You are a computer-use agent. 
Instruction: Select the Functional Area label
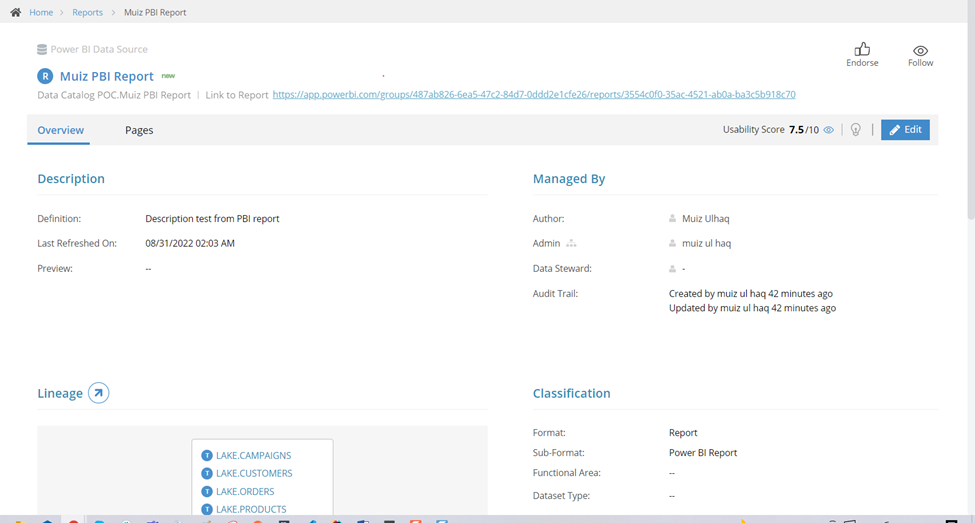tap(566, 473)
